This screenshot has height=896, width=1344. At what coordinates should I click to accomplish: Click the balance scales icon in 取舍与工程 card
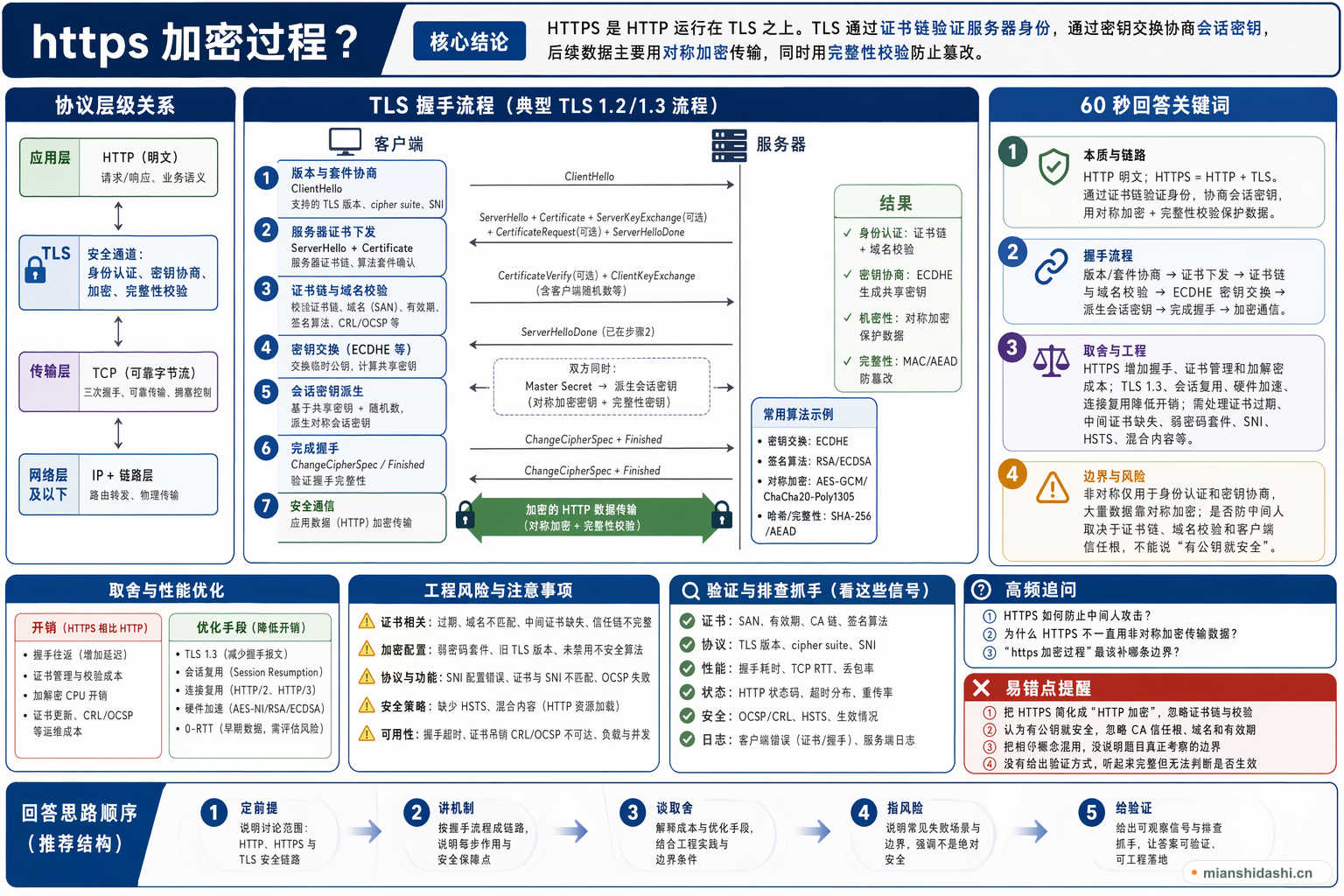pyautogui.click(x=1052, y=360)
